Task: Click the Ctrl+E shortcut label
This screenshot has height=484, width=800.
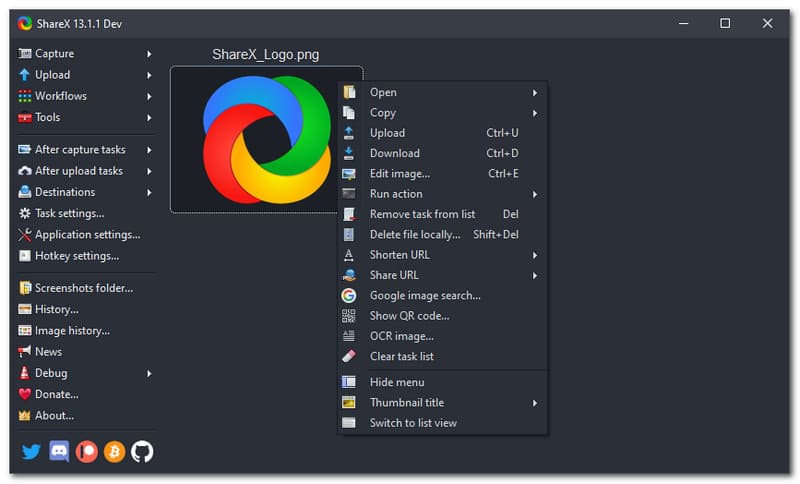Action: tap(503, 173)
